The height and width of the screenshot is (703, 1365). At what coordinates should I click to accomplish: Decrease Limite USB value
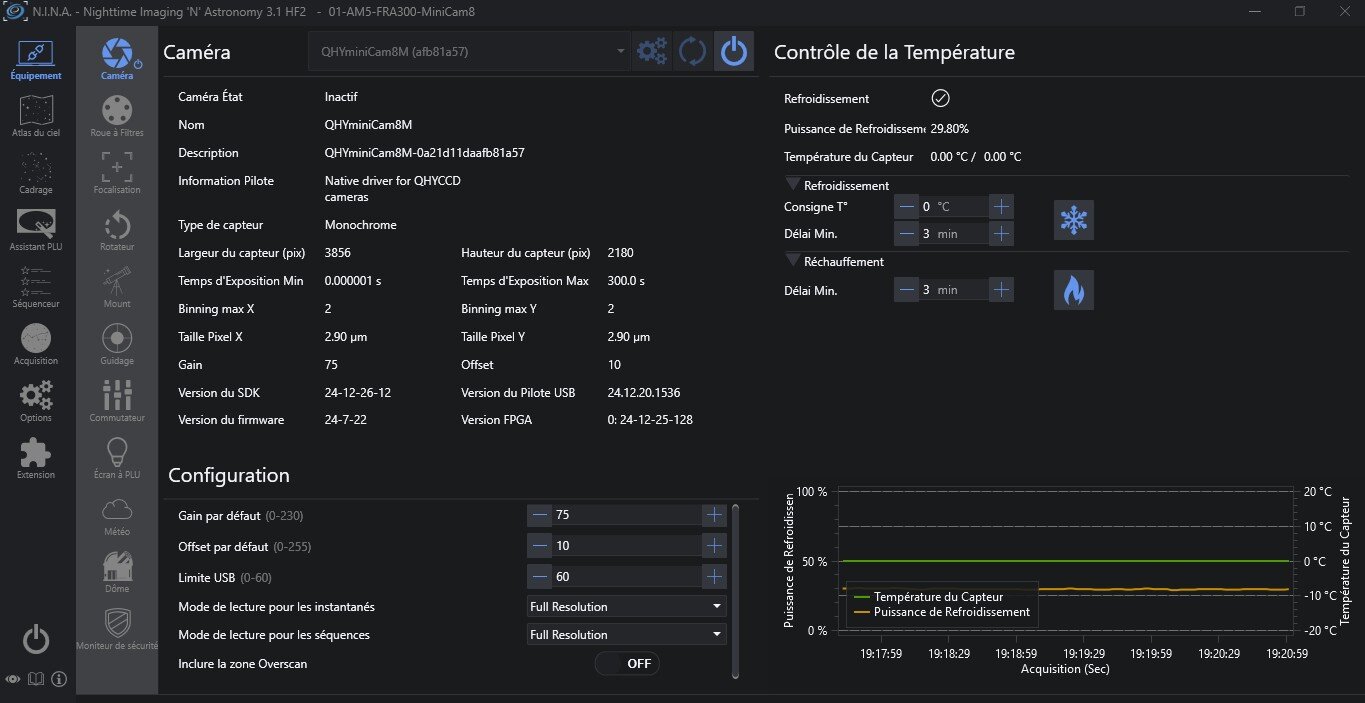tap(540, 576)
